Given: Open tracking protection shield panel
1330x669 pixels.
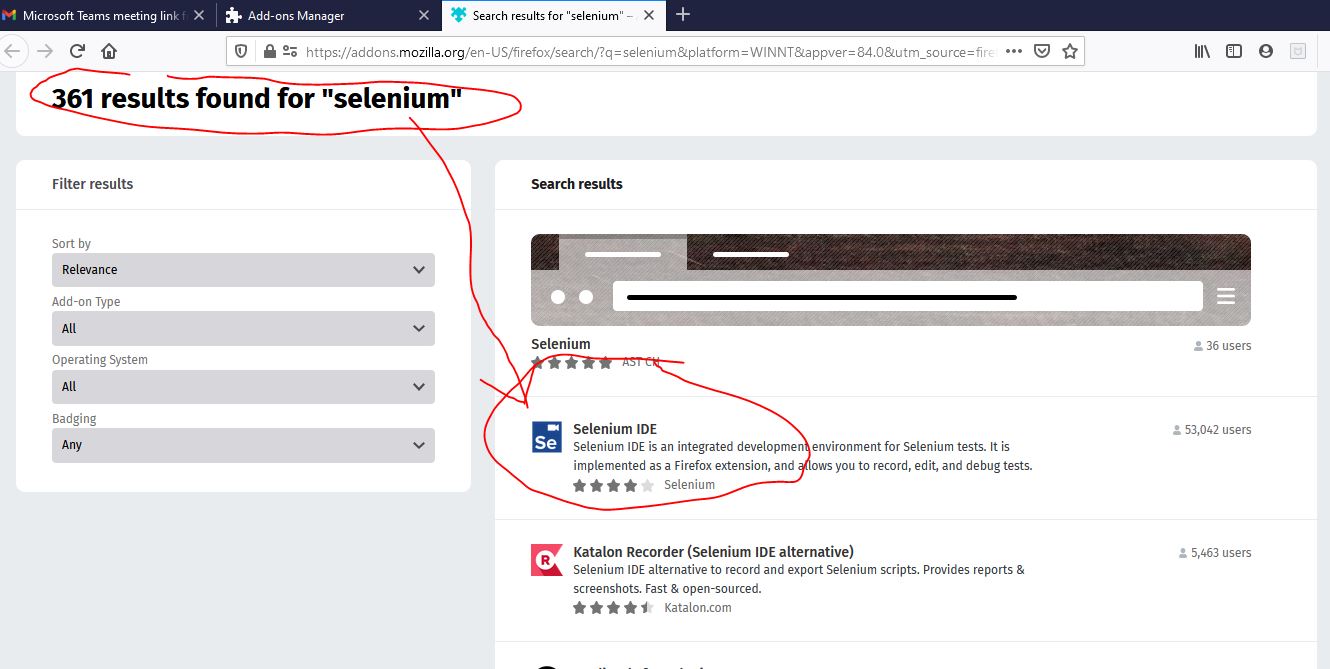Looking at the screenshot, I should (x=240, y=51).
